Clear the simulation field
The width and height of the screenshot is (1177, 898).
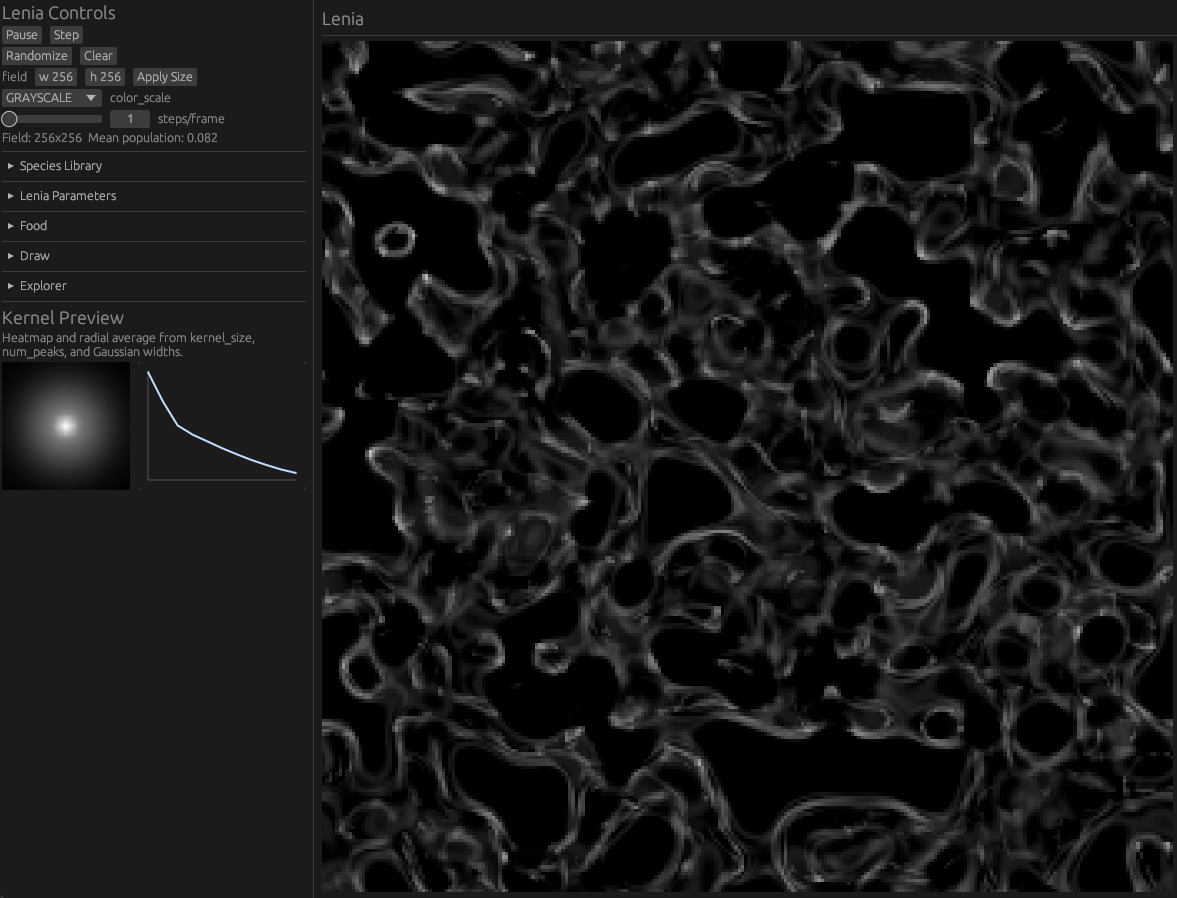98,56
